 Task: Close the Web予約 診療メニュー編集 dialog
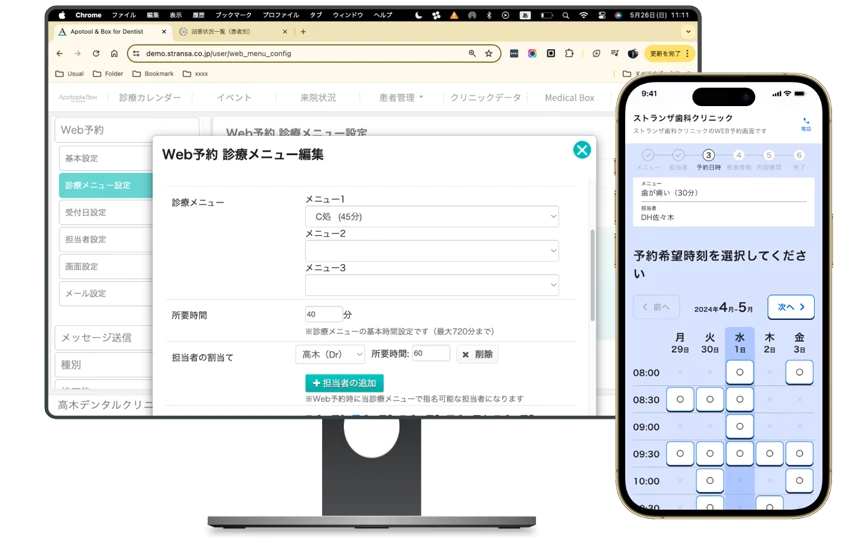pyautogui.click(x=582, y=150)
